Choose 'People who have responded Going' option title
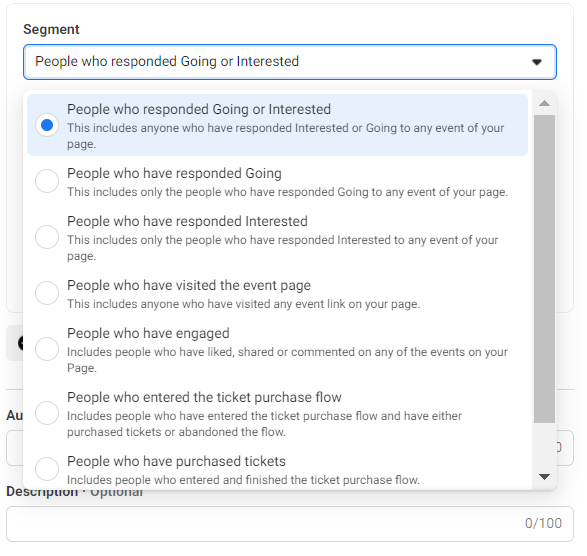 tap(174, 173)
